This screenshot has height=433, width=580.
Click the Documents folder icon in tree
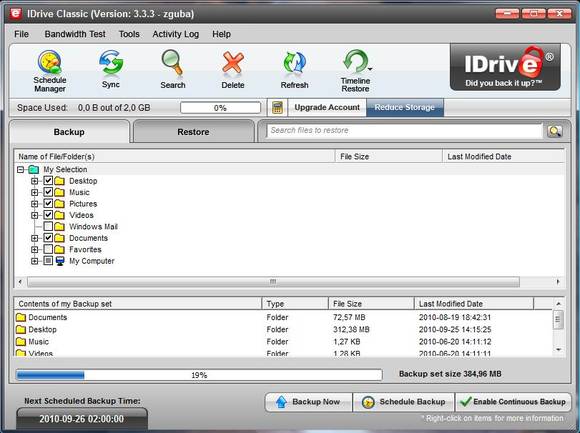59,238
